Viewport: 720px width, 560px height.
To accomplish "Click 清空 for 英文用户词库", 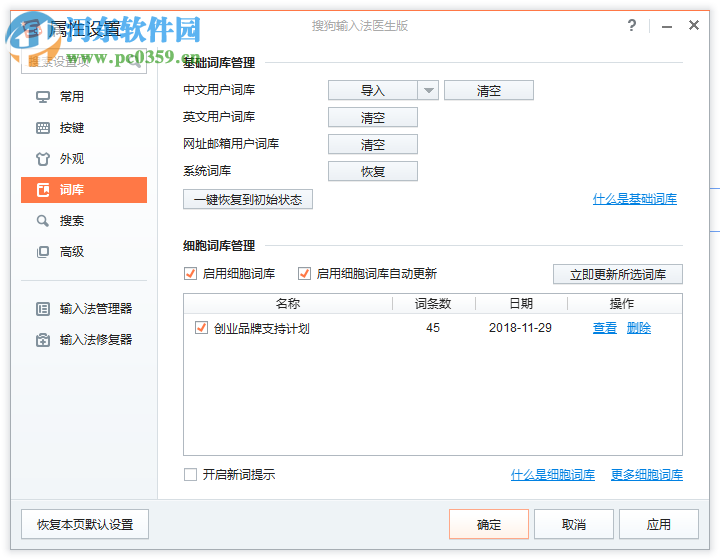I will (x=372, y=118).
